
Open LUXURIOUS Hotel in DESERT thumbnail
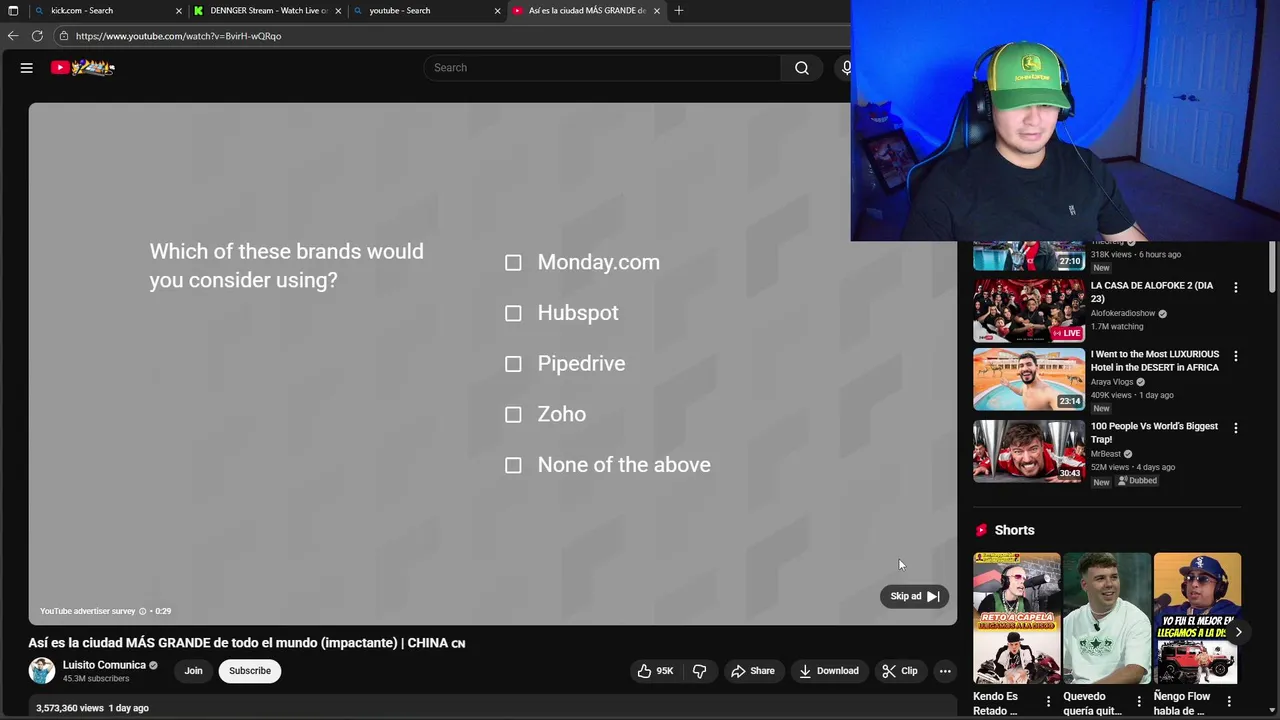coord(1029,379)
